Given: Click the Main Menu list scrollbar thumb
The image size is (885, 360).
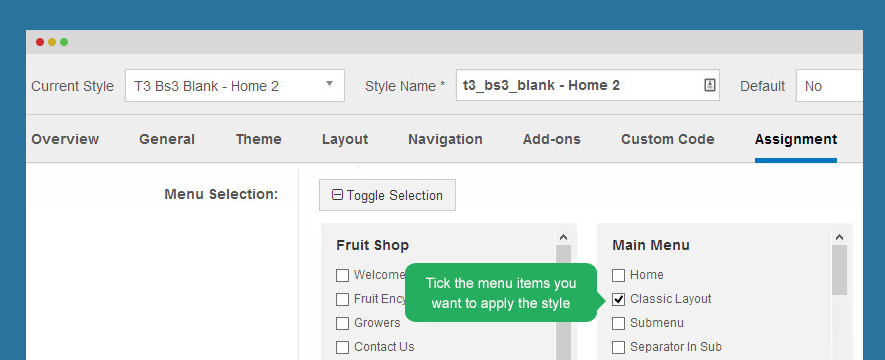Looking at the screenshot, I should (x=839, y=270).
